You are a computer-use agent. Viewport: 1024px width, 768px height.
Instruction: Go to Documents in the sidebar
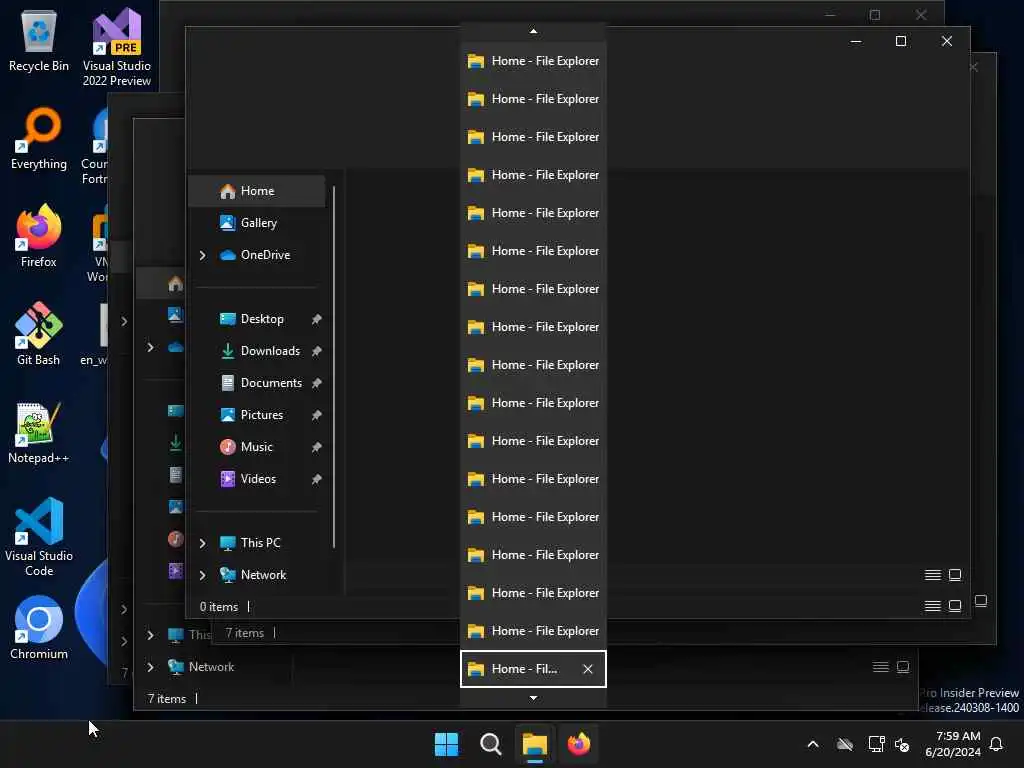(x=261, y=383)
